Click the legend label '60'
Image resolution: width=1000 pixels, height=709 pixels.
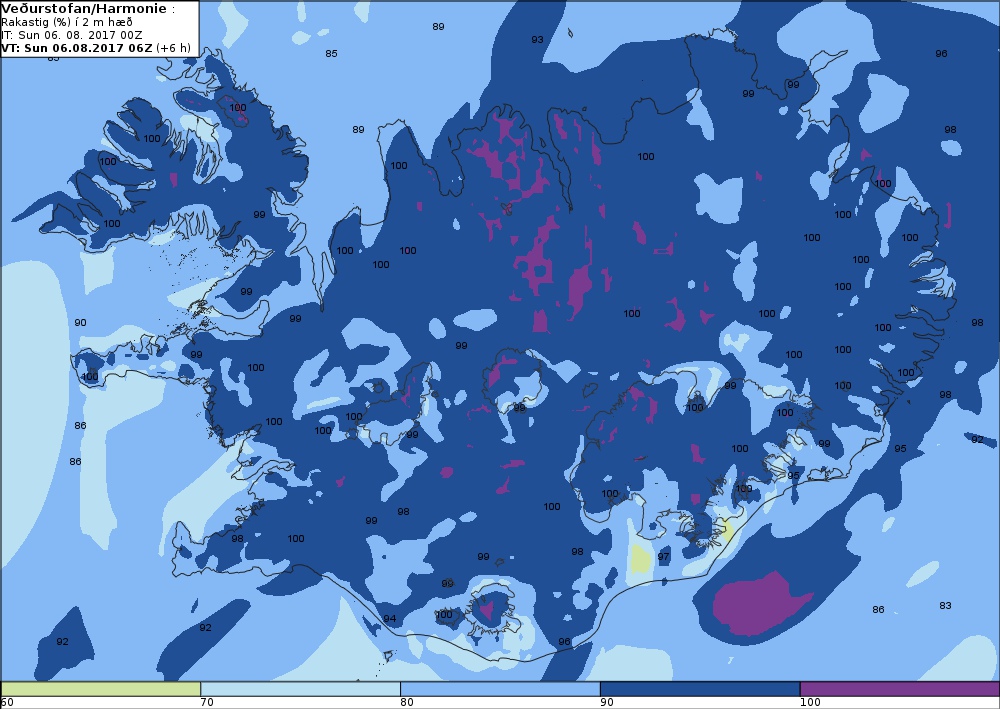[7, 703]
